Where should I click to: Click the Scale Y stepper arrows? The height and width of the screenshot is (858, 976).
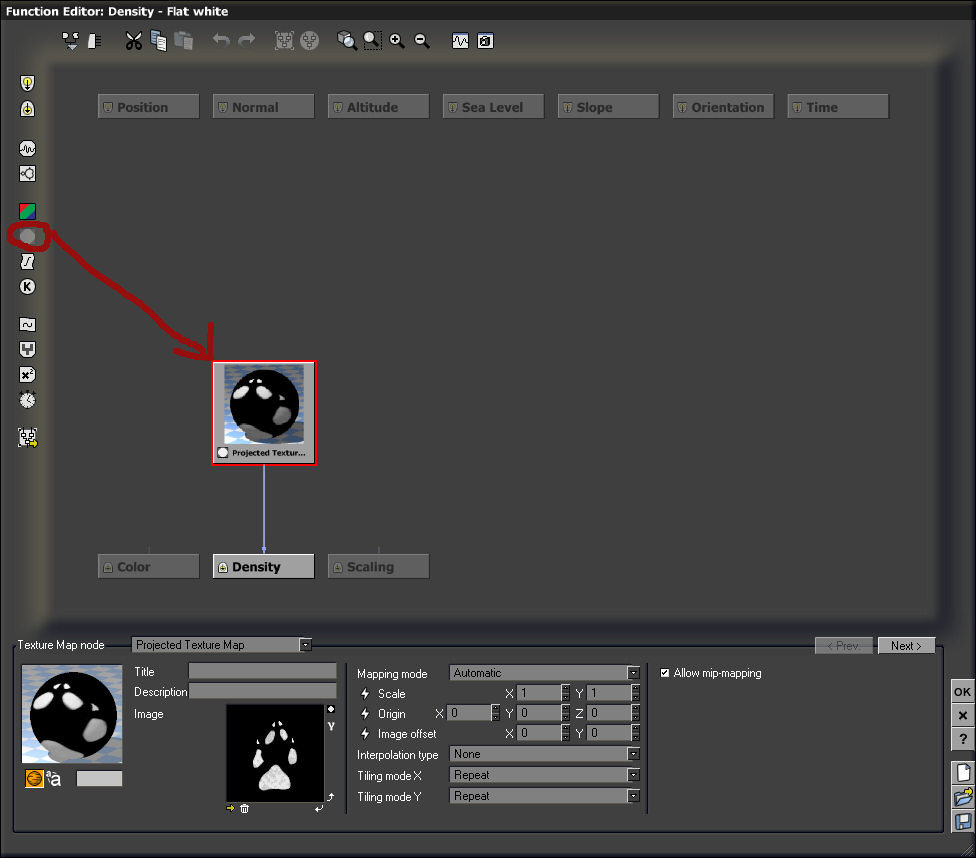636,693
